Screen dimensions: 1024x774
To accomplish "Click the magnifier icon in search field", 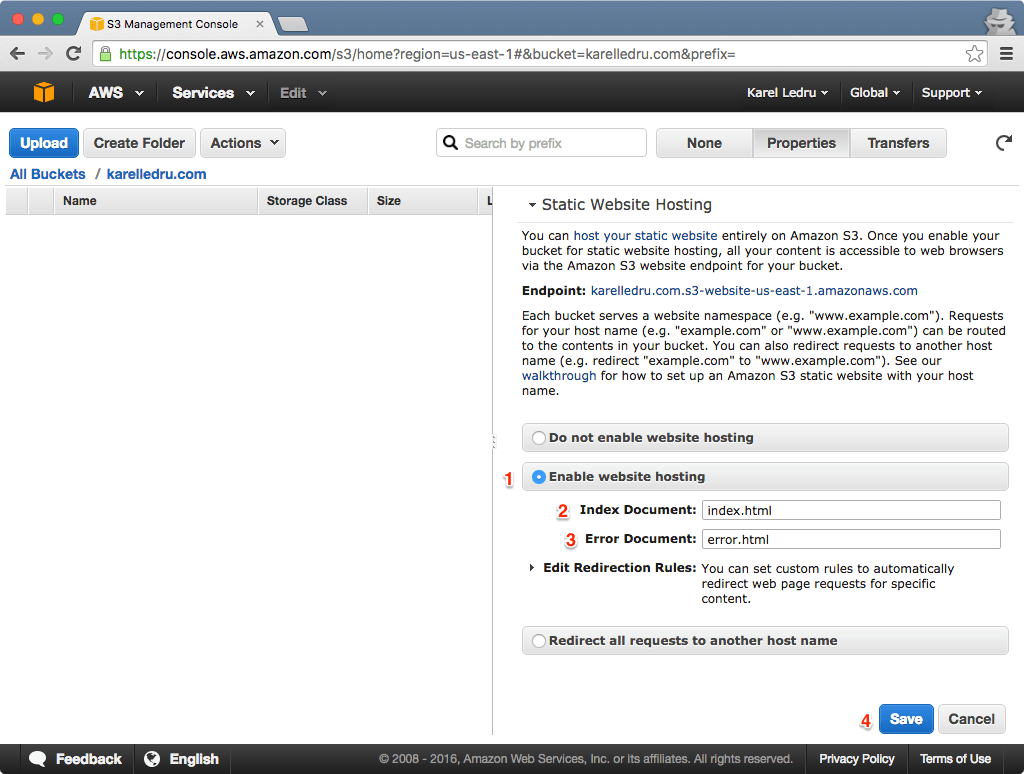I will click(x=450, y=143).
